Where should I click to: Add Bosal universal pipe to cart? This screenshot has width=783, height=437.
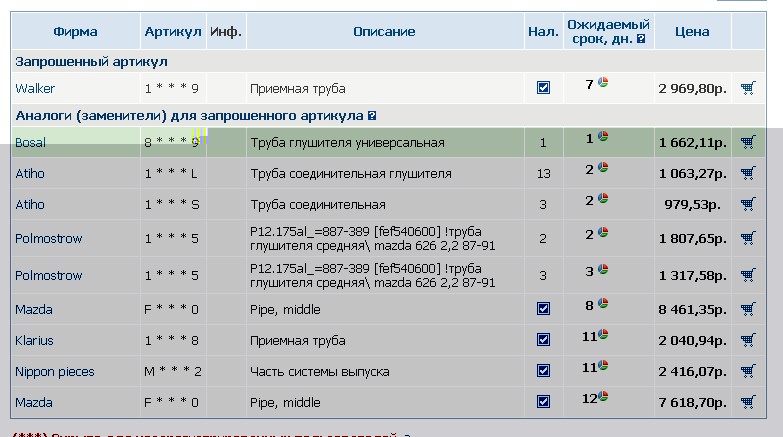pyautogui.click(x=748, y=142)
